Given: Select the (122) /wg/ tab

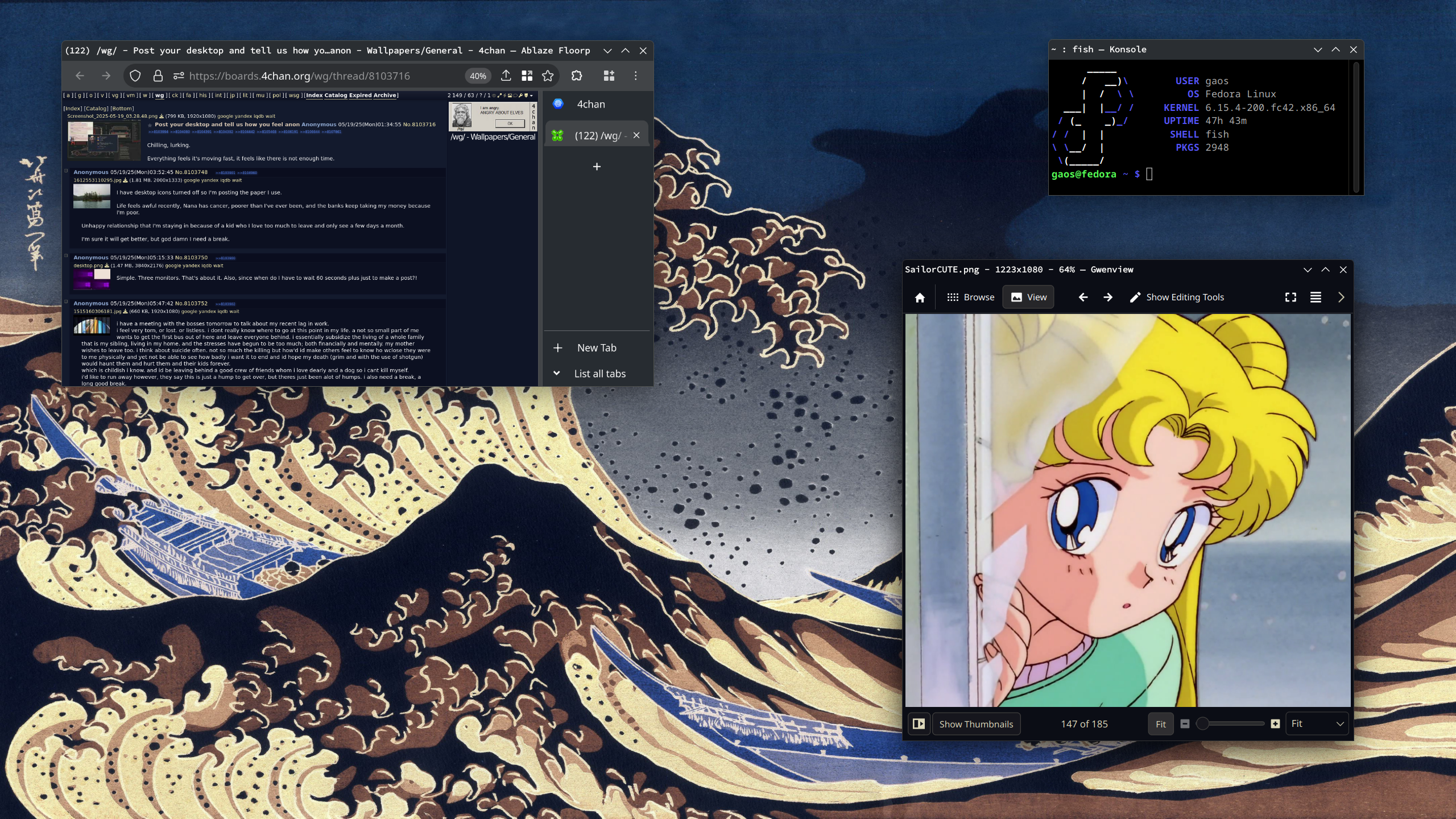Looking at the screenshot, I should [x=596, y=135].
